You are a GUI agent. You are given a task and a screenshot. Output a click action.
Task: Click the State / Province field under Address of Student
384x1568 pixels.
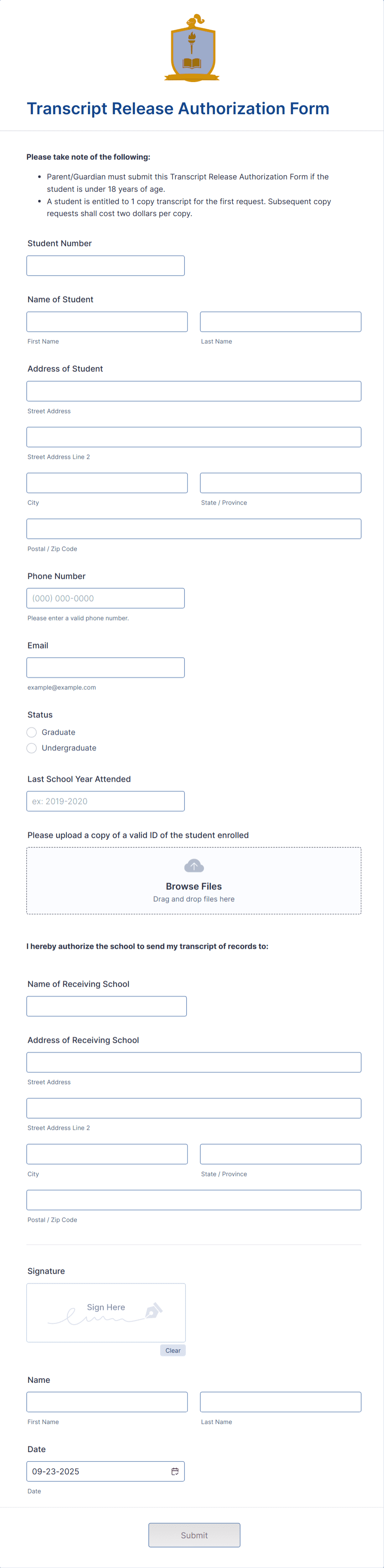pyautogui.click(x=280, y=483)
